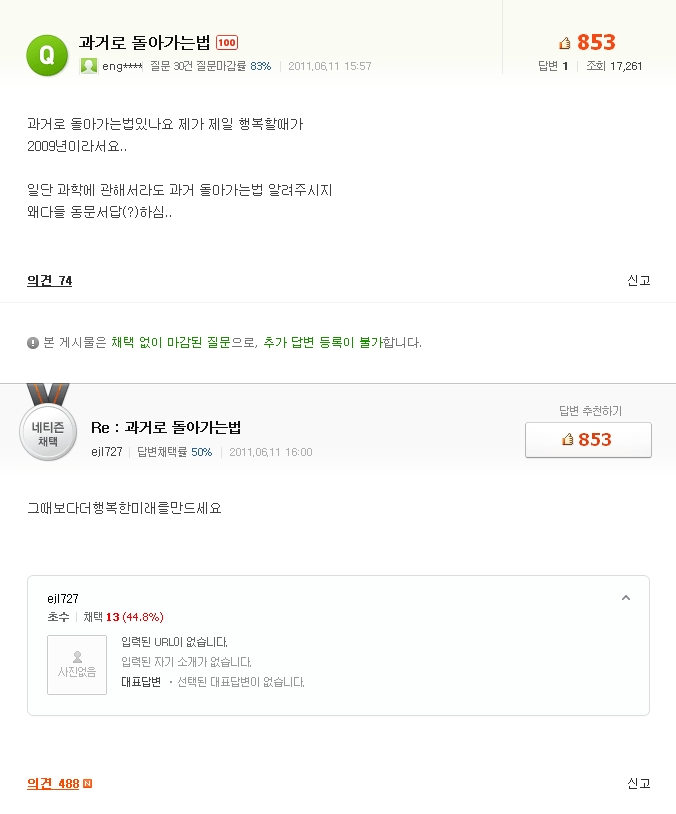This screenshot has height=814, width=676.
Task: Click the 사진없음 profile photo placeholder
Action: 77,664
